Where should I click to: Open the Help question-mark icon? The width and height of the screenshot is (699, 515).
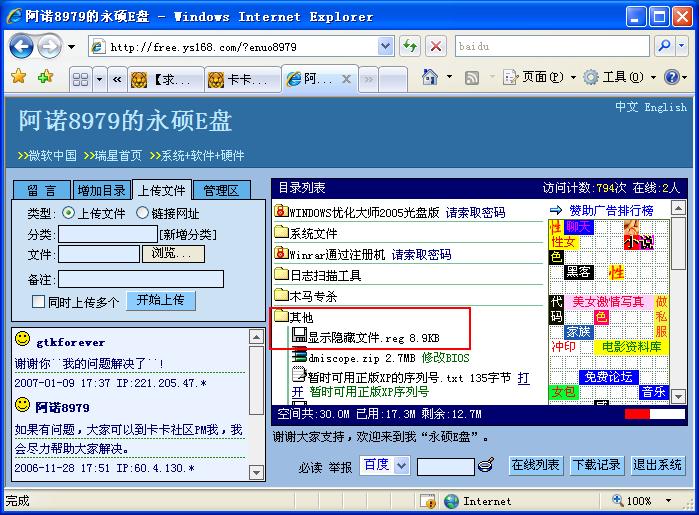(x=671, y=78)
